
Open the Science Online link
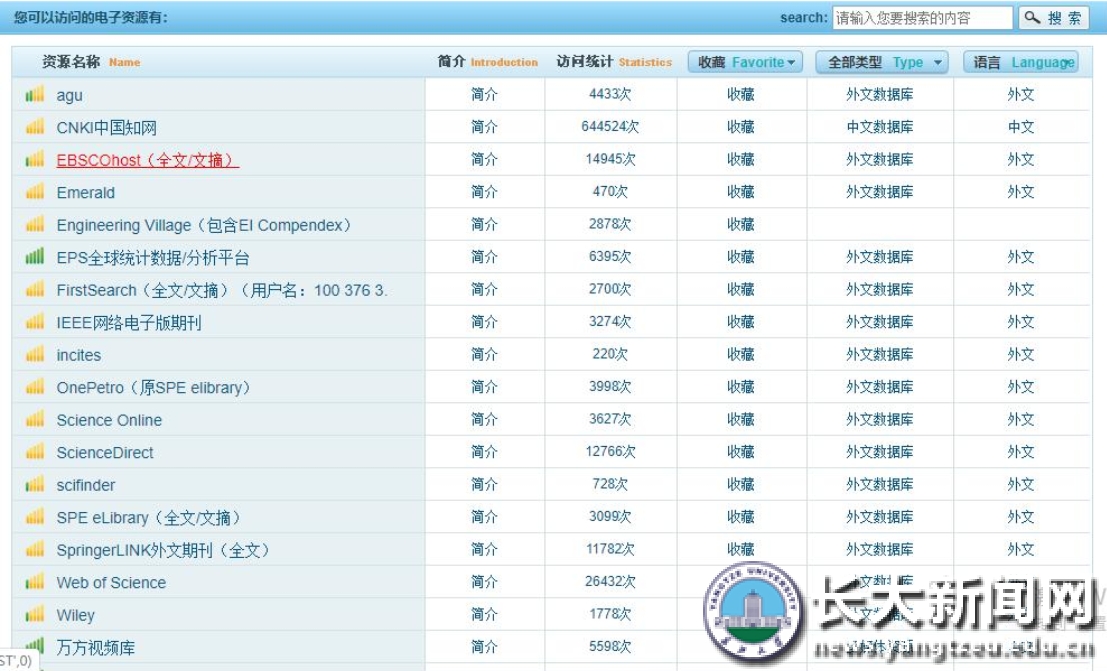coord(109,420)
